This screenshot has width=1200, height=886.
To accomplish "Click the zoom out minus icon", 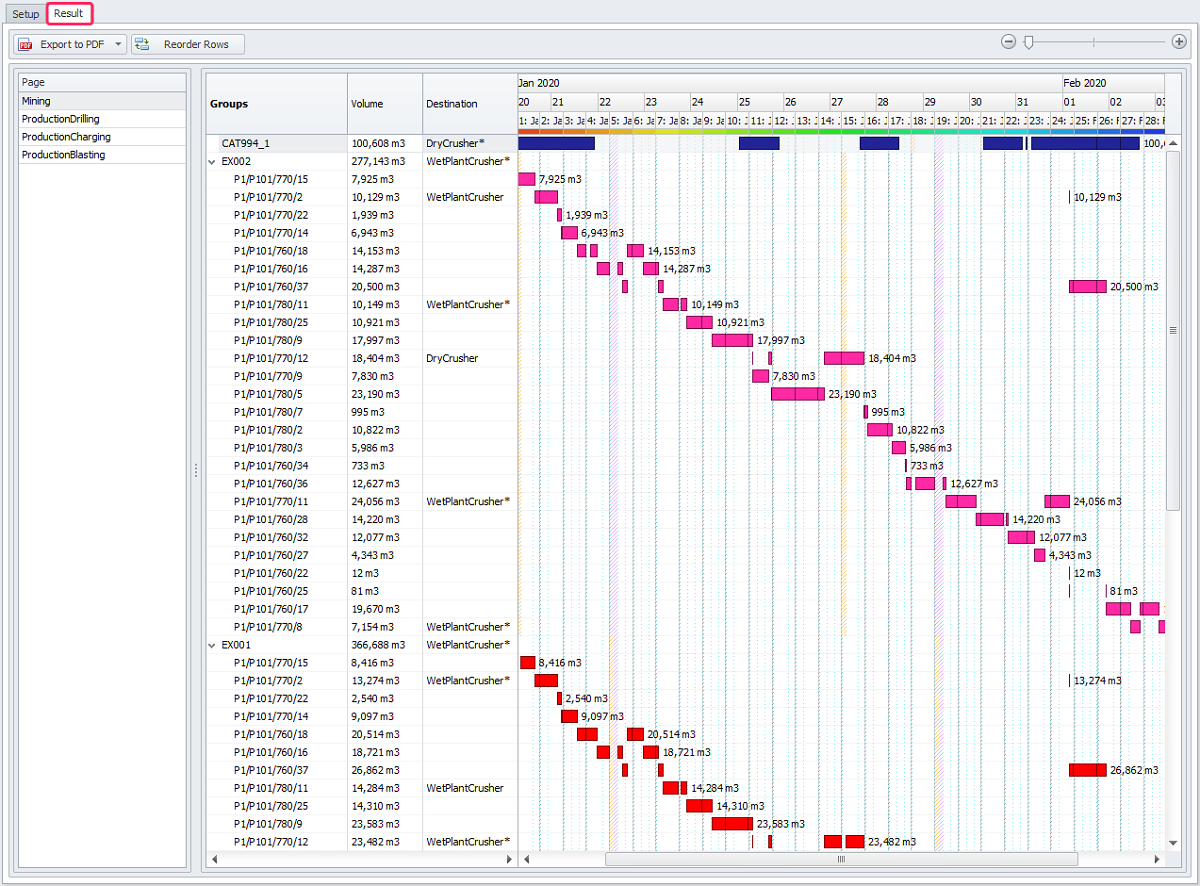I will click(1008, 42).
